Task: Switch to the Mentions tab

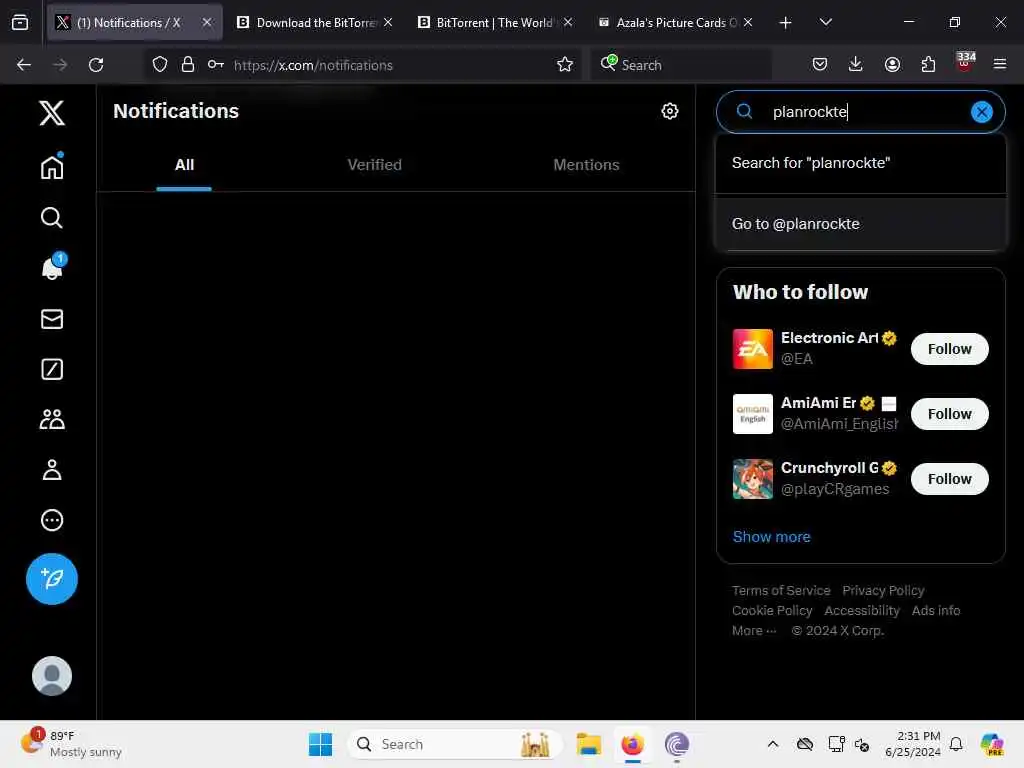Action: tap(586, 165)
